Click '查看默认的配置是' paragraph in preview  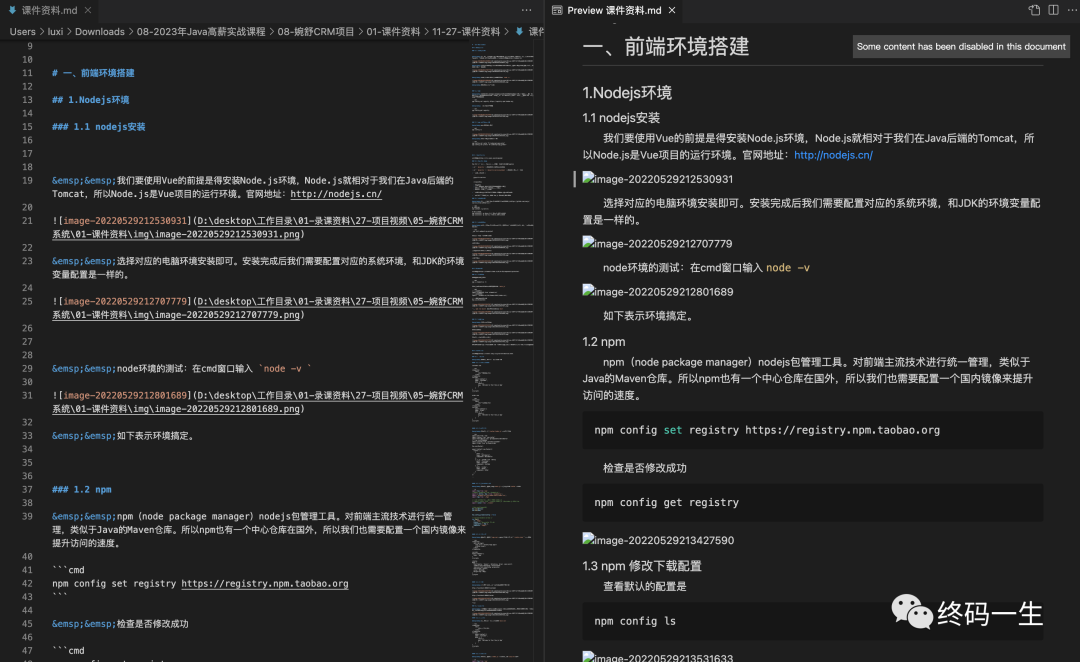(645, 586)
